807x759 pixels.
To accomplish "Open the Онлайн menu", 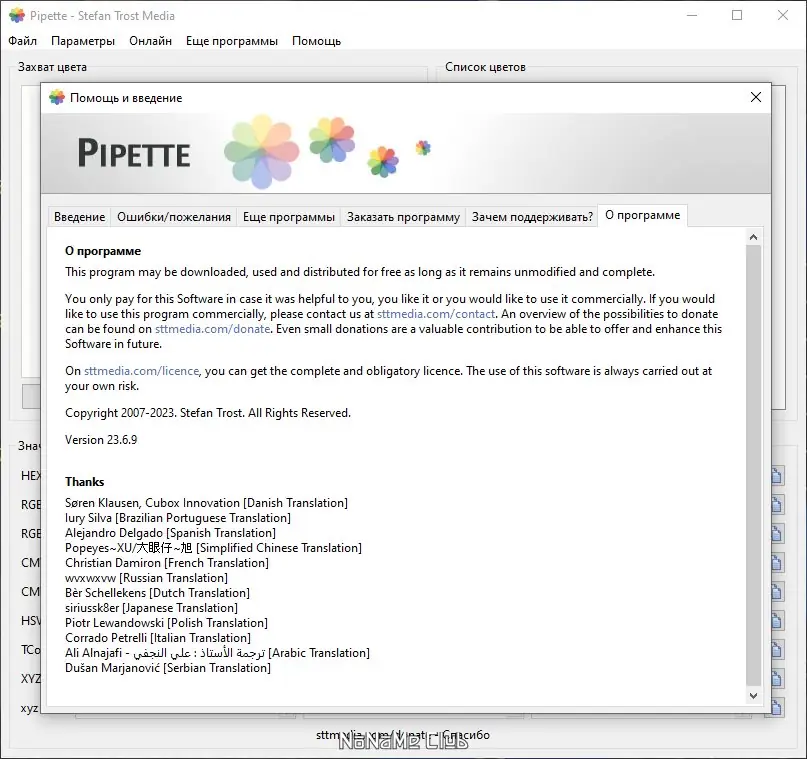I will (150, 41).
